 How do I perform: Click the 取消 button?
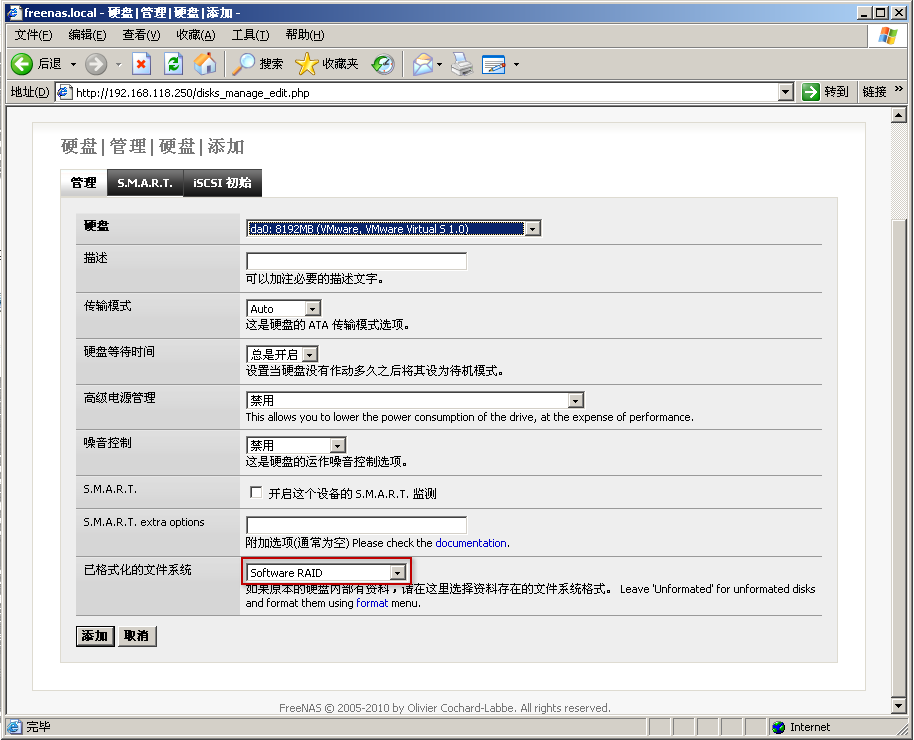pyautogui.click(x=137, y=636)
